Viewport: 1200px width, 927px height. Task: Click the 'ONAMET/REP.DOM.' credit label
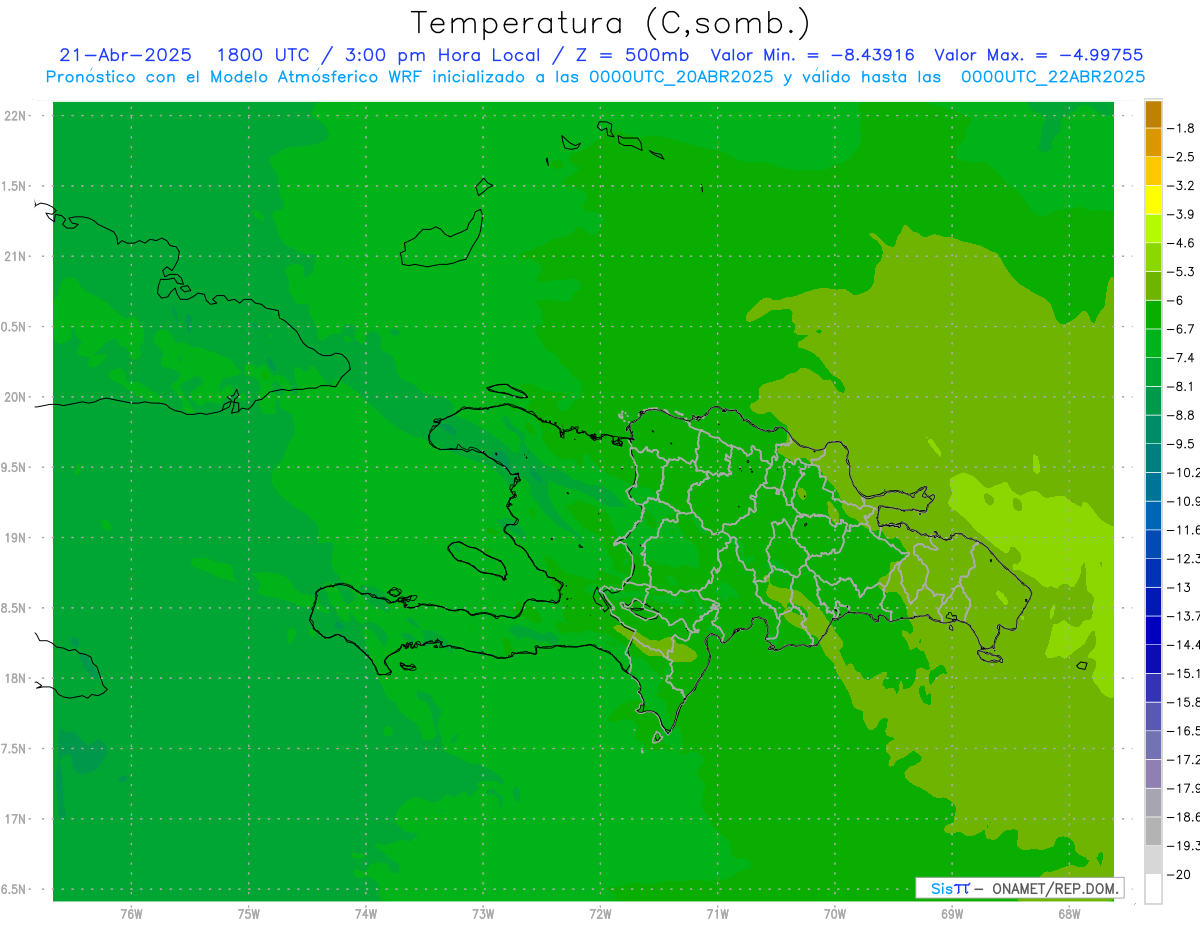tap(1055, 888)
